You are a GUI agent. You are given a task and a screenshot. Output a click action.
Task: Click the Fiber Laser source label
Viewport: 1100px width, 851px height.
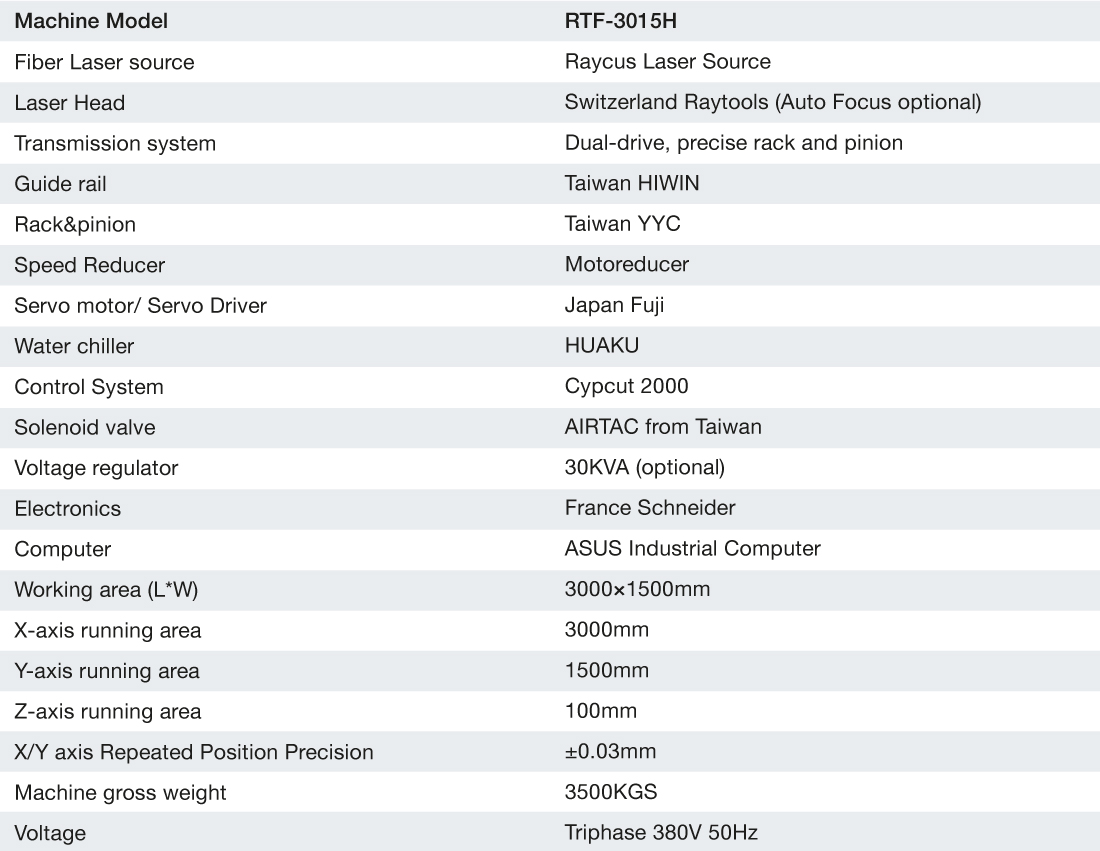[104, 62]
